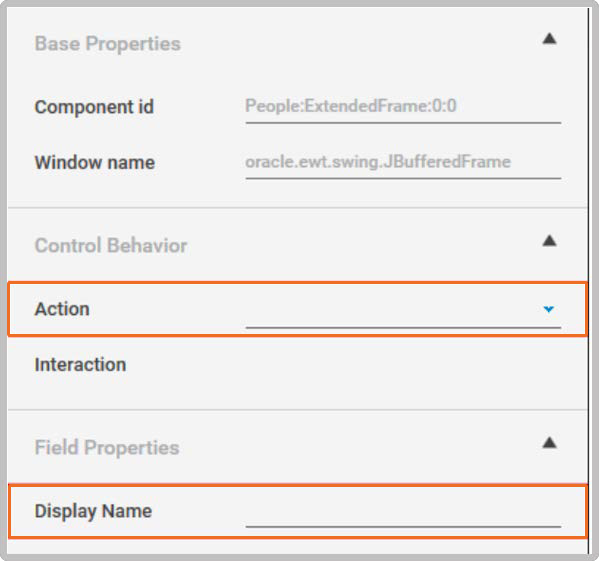Click the empty value area beside Interaction
The image size is (599, 561).
click(403, 365)
